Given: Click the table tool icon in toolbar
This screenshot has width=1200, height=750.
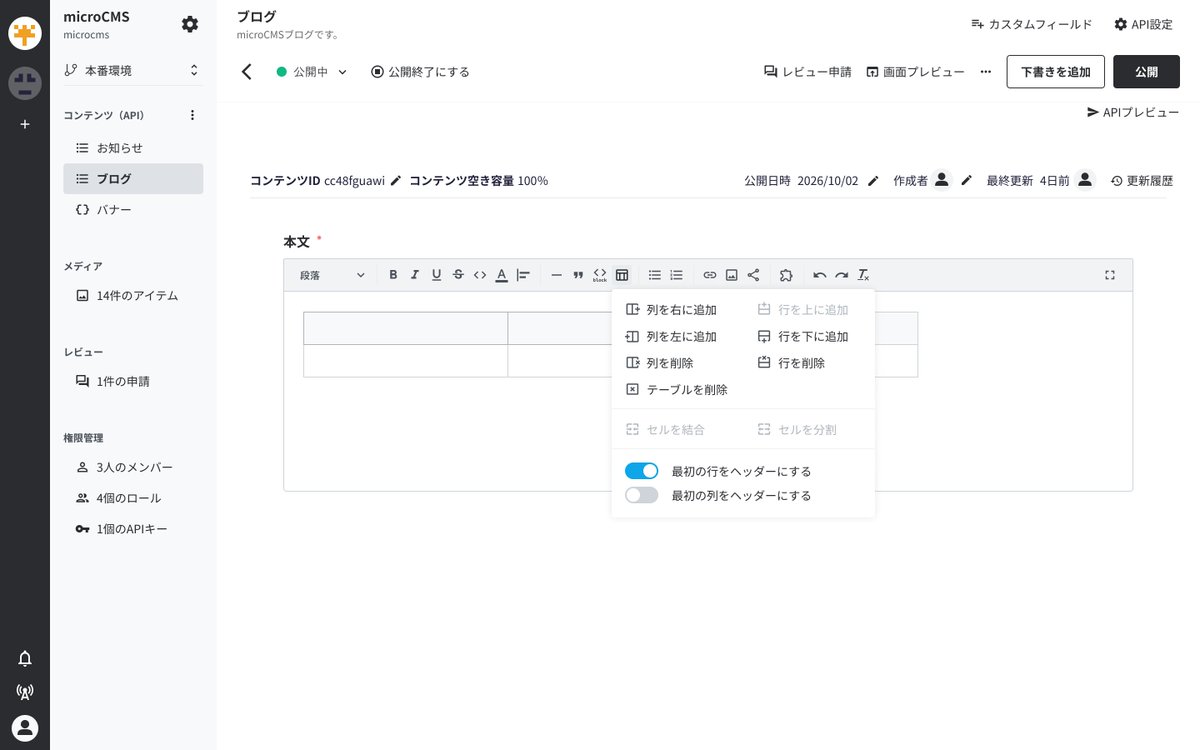Looking at the screenshot, I should [622, 275].
